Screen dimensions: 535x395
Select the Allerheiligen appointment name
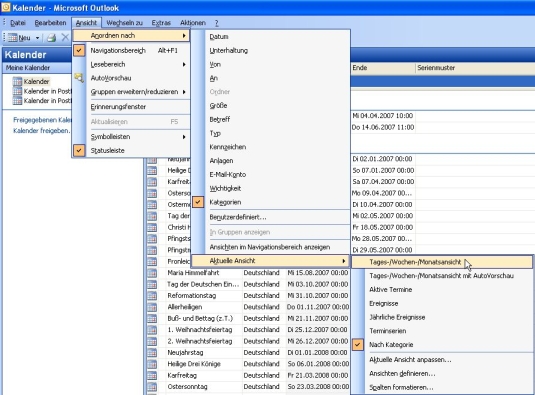click(185, 307)
